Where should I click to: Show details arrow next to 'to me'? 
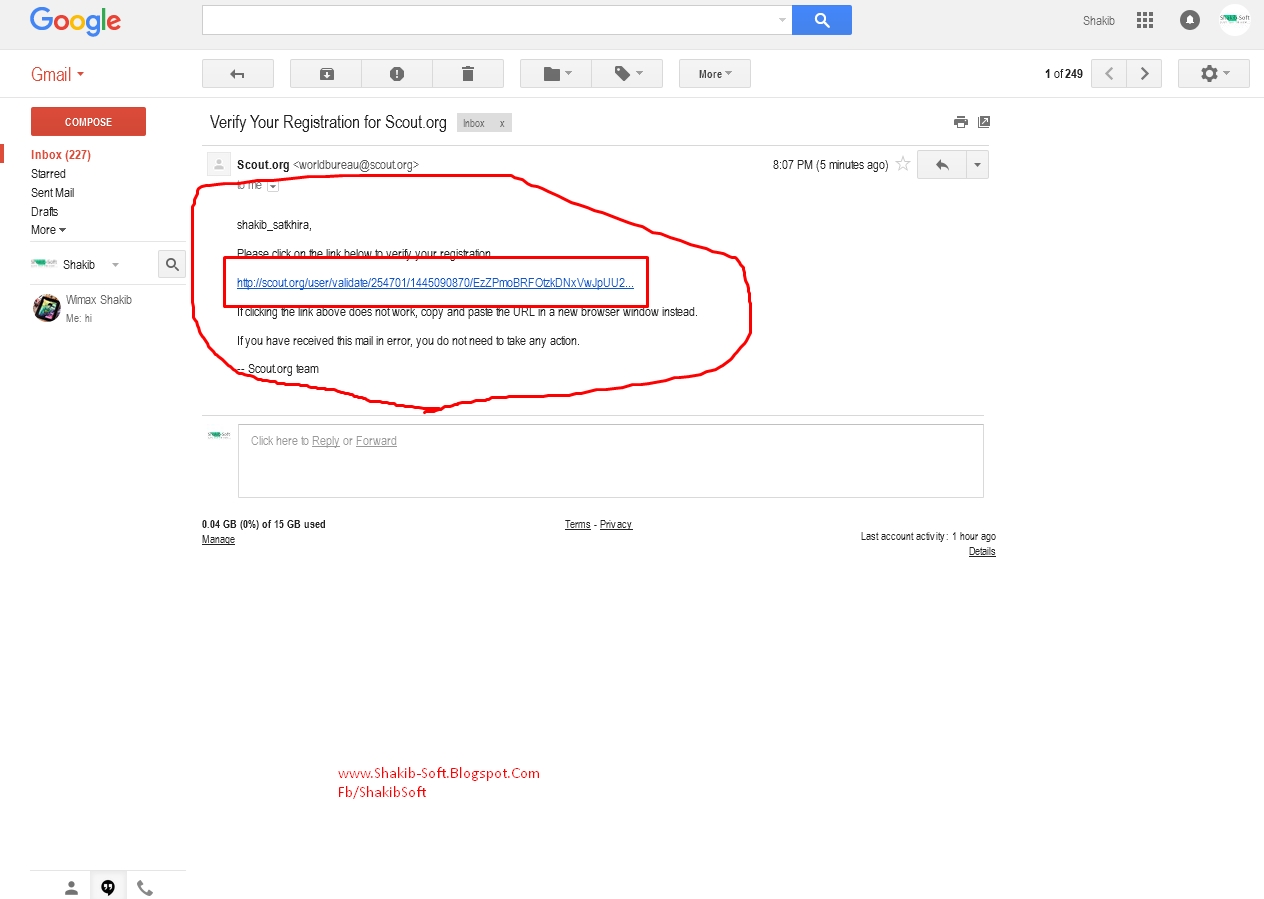tap(273, 186)
